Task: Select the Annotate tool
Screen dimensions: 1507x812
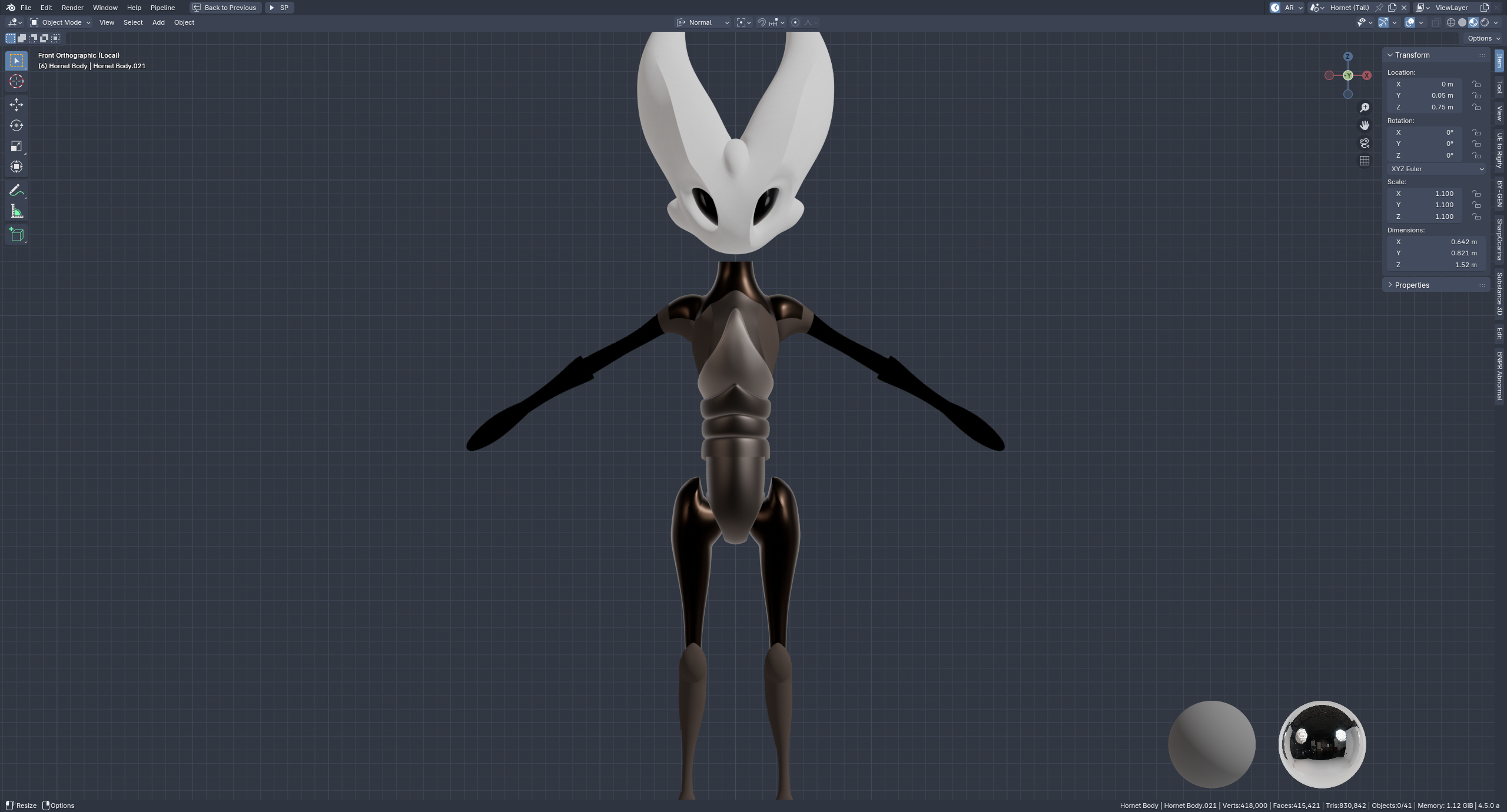Action: (16, 190)
